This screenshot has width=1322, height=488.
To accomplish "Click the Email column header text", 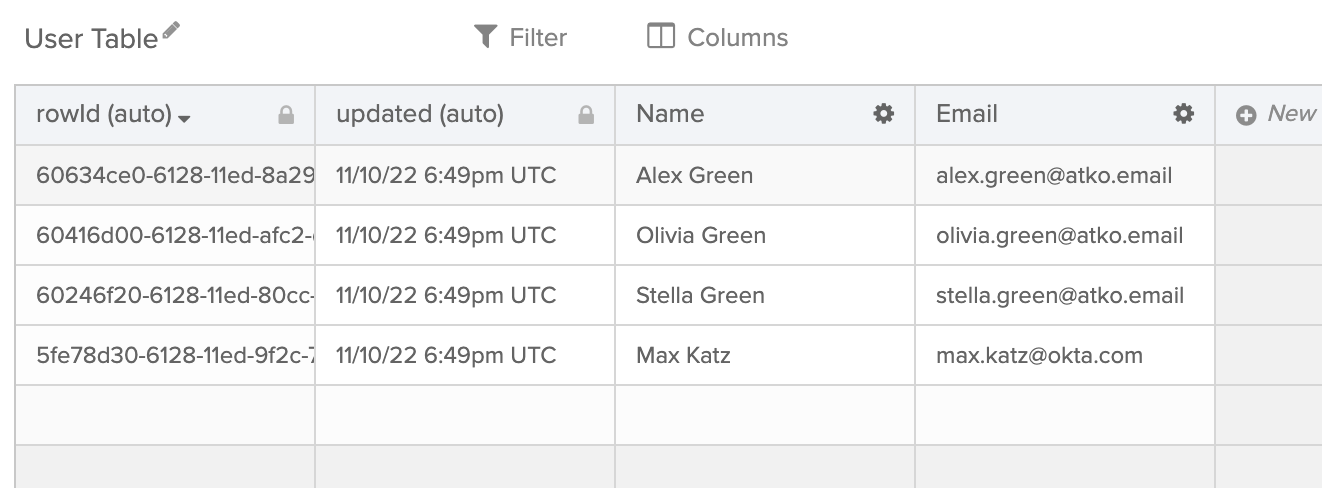I will pyautogui.click(x=967, y=114).
